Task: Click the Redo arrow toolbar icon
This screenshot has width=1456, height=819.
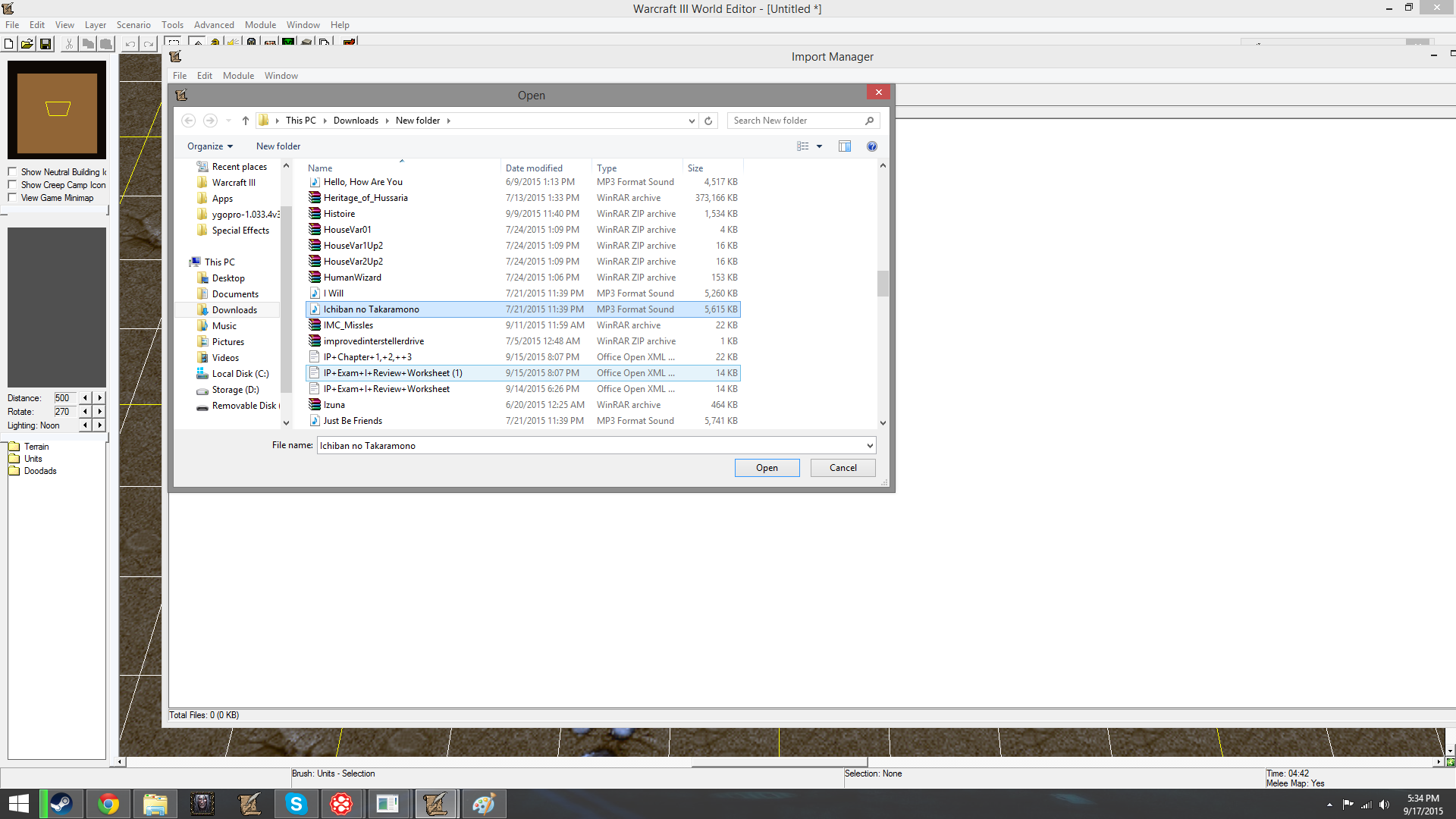Action: click(x=149, y=44)
